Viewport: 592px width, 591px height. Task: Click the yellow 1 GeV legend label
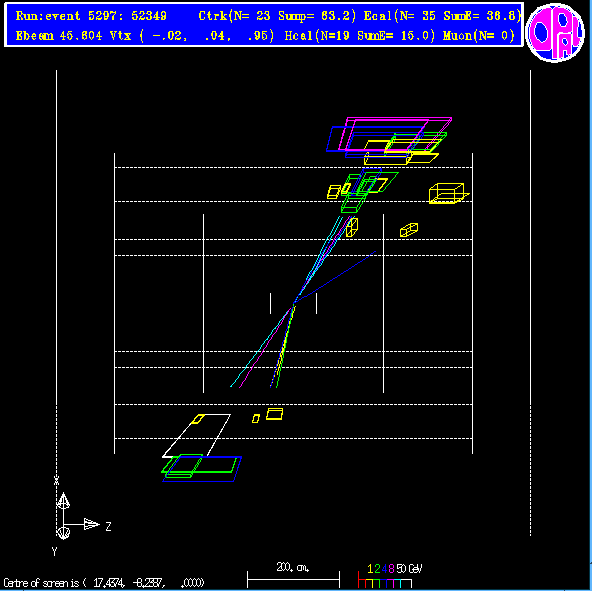370,569
